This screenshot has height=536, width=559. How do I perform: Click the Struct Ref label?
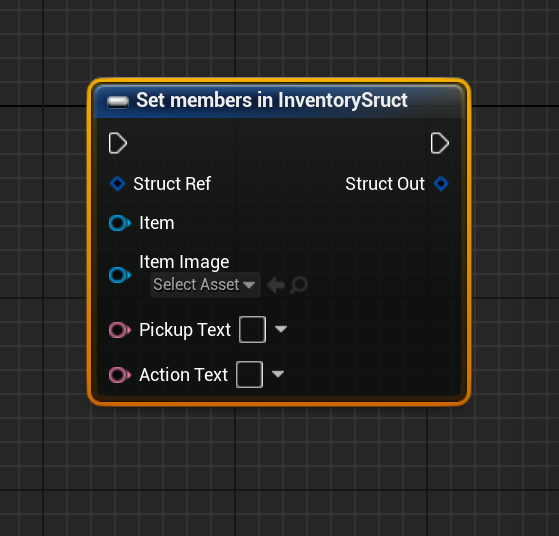pos(172,184)
